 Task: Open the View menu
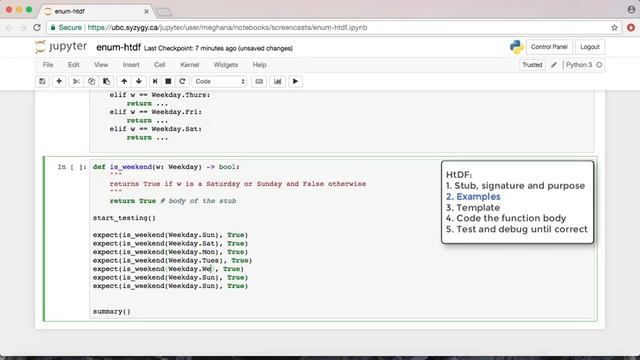click(x=101, y=65)
